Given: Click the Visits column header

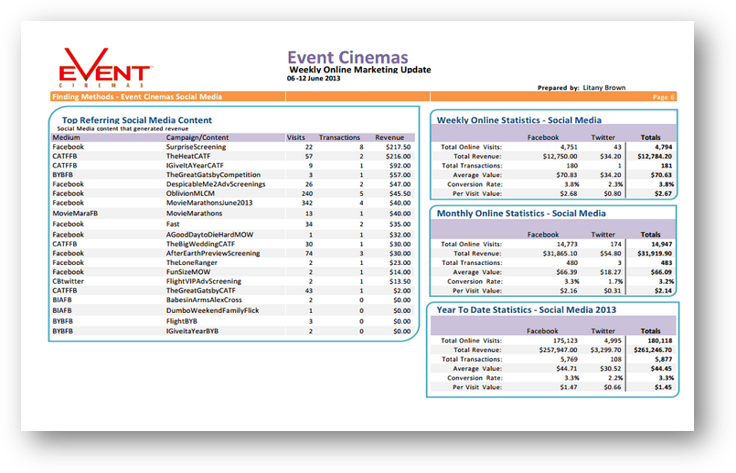Looking at the screenshot, I should coord(296,137).
